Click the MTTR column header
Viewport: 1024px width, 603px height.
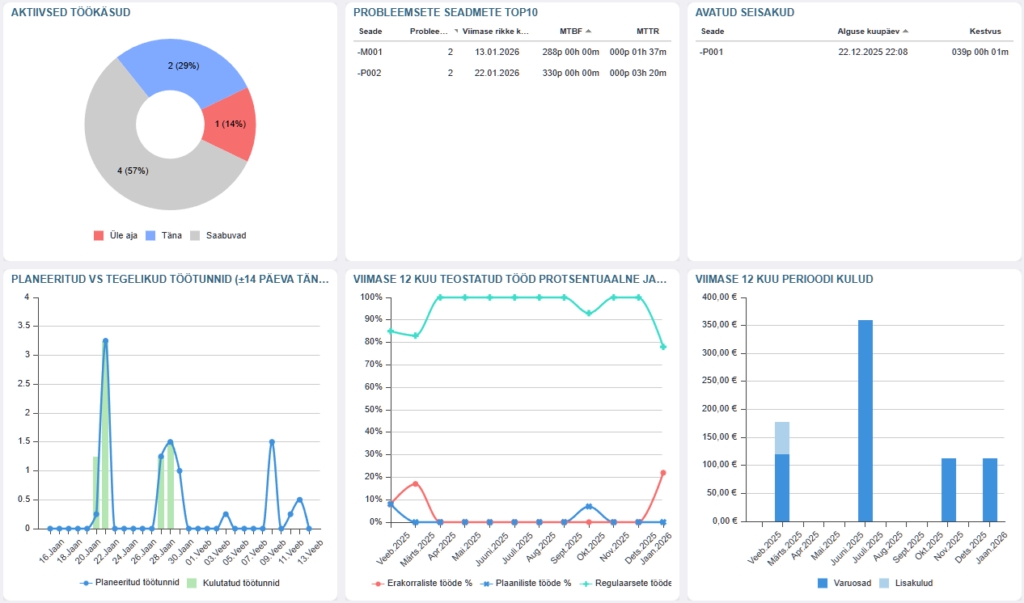tap(647, 31)
